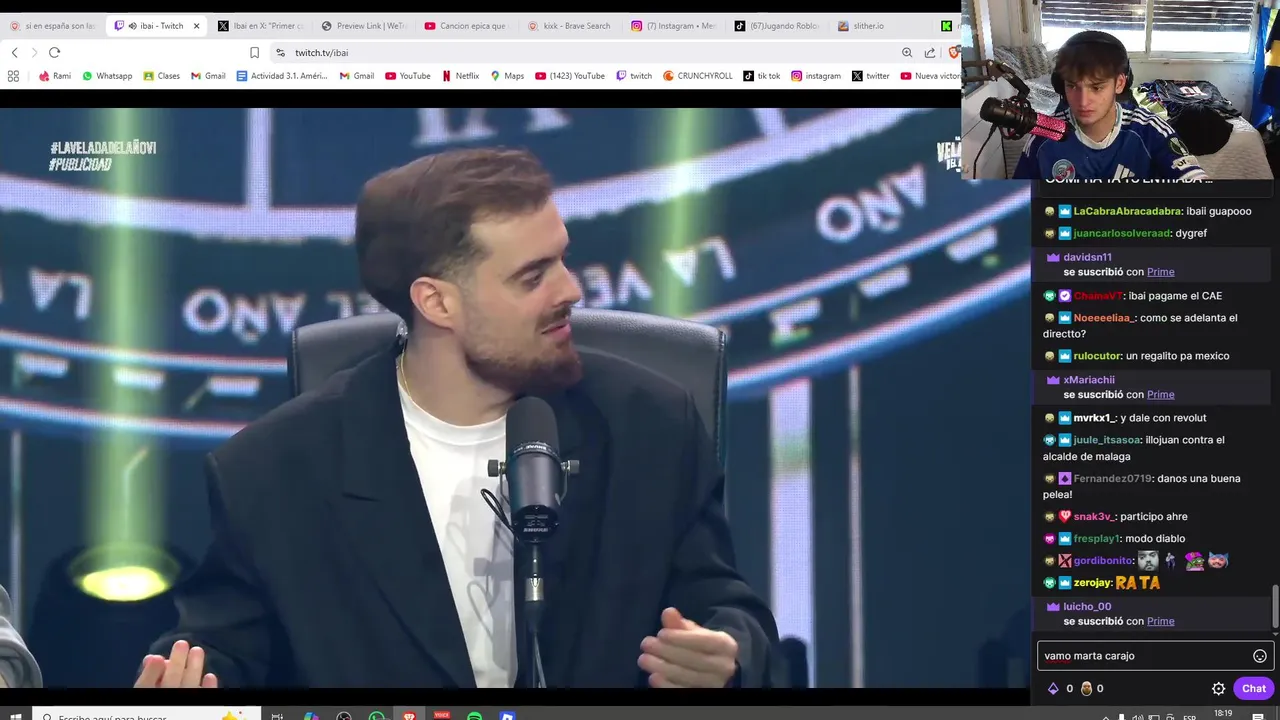Screen dimensions: 1280x720
Task: Open the Bits balance diamond icon
Action: click(x=1052, y=689)
